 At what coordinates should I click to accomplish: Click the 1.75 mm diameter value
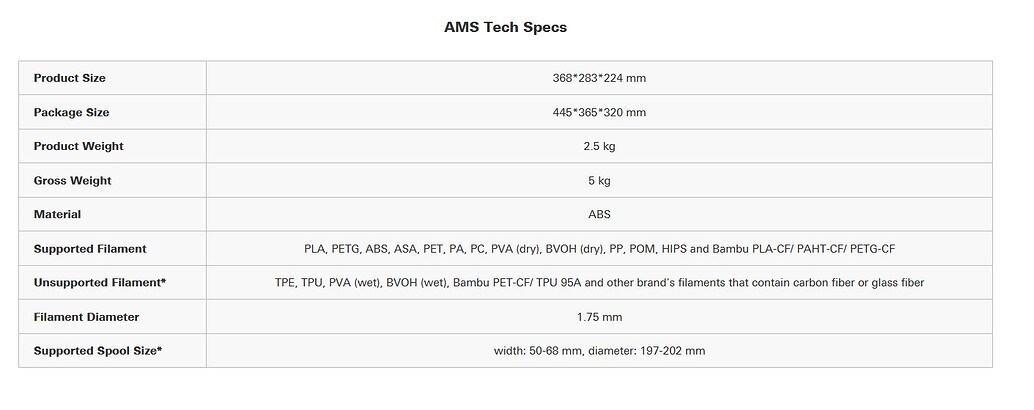click(x=599, y=317)
